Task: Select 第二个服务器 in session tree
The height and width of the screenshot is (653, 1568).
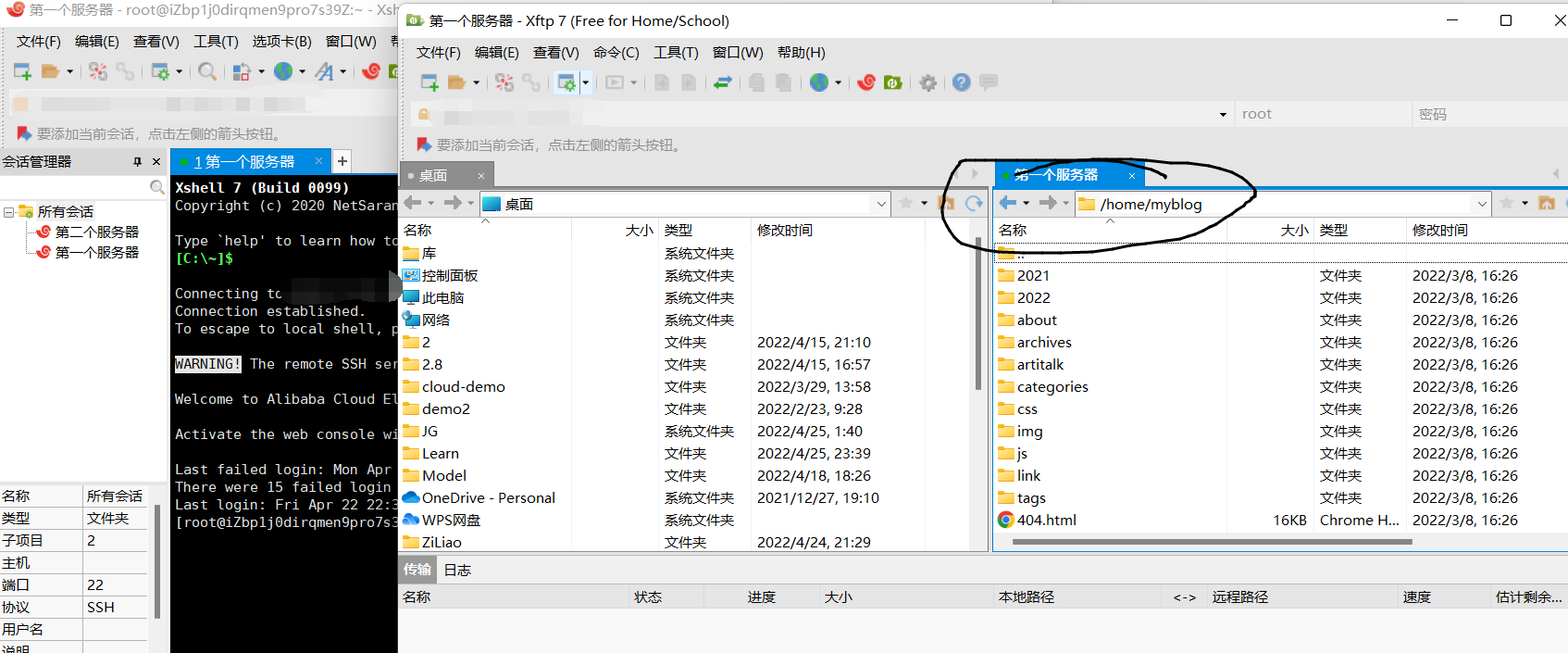Action: point(97,232)
